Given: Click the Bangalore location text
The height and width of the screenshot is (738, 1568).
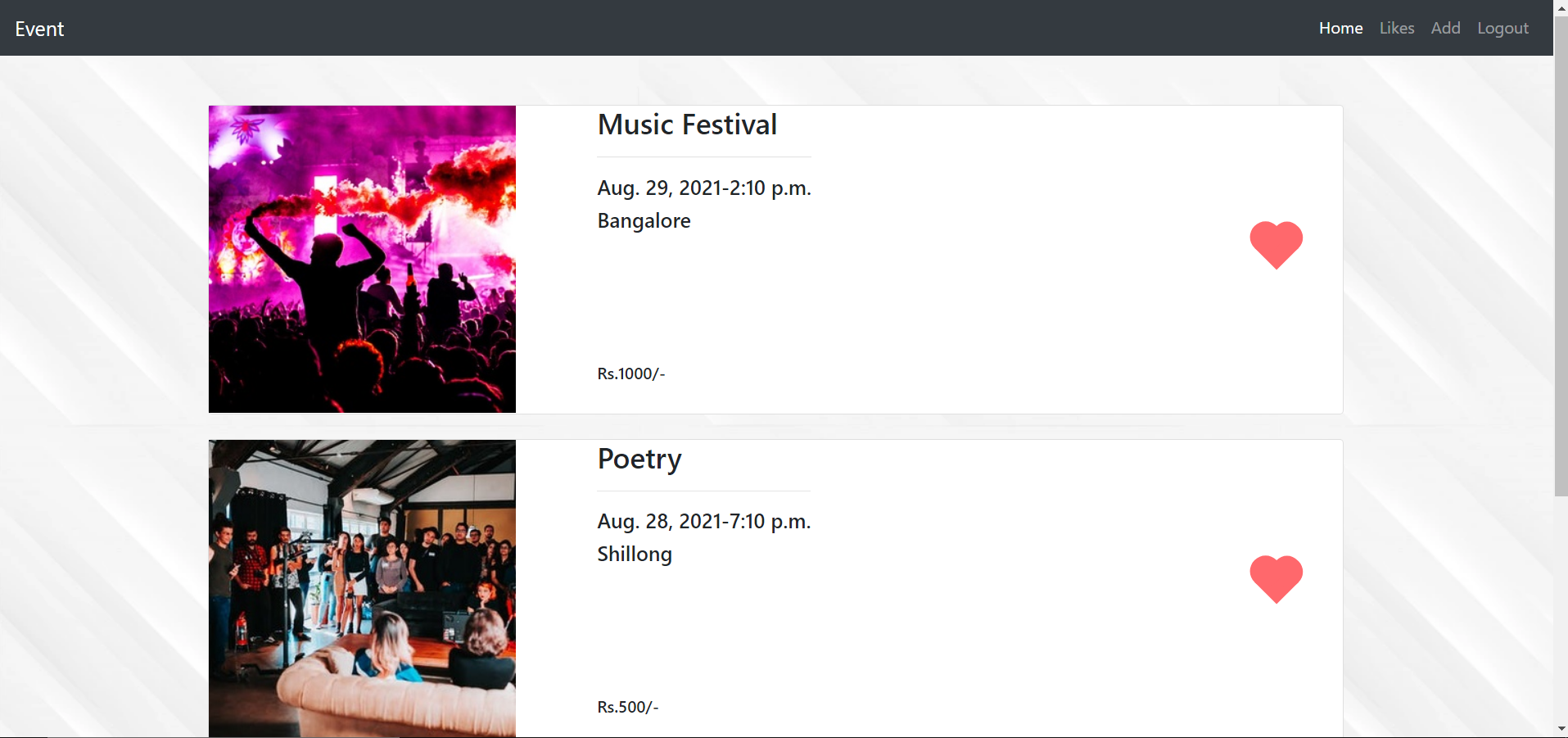Looking at the screenshot, I should [x=644, y=220].
